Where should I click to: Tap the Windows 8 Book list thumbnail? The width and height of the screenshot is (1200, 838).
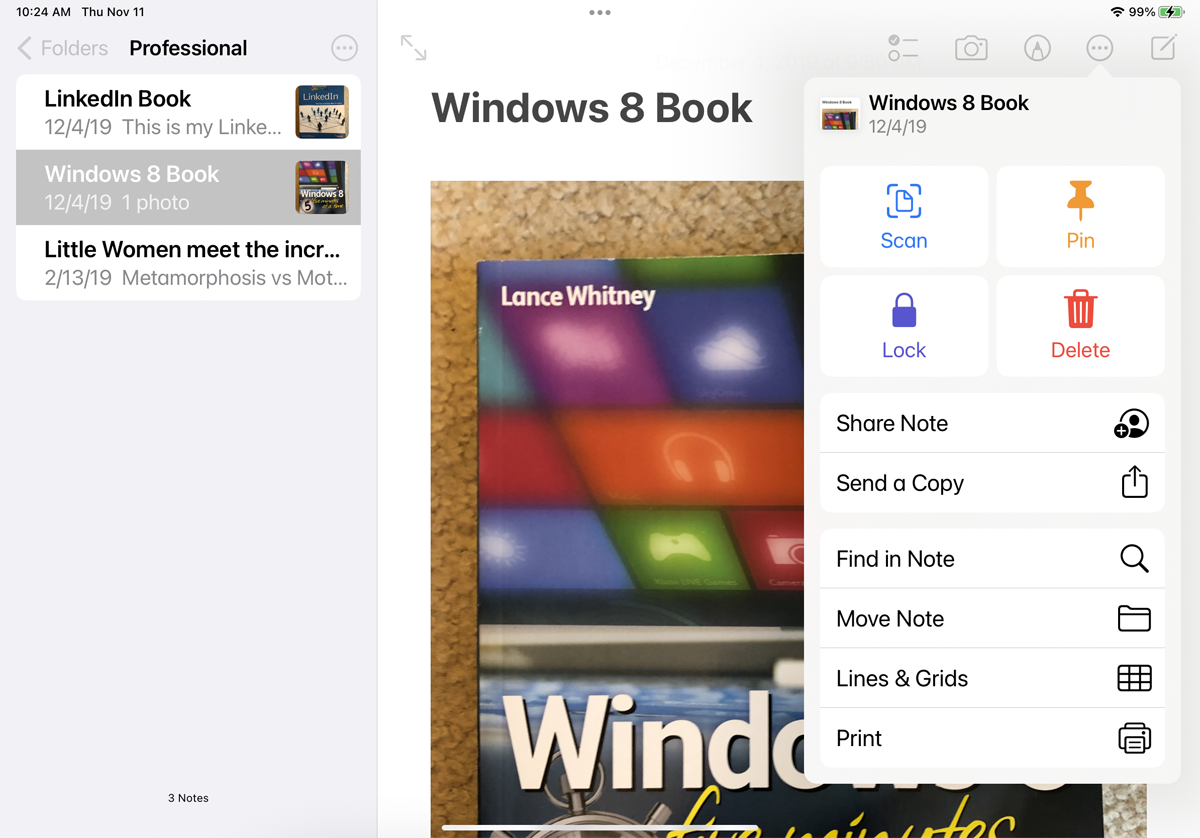(x=322, y=187)
